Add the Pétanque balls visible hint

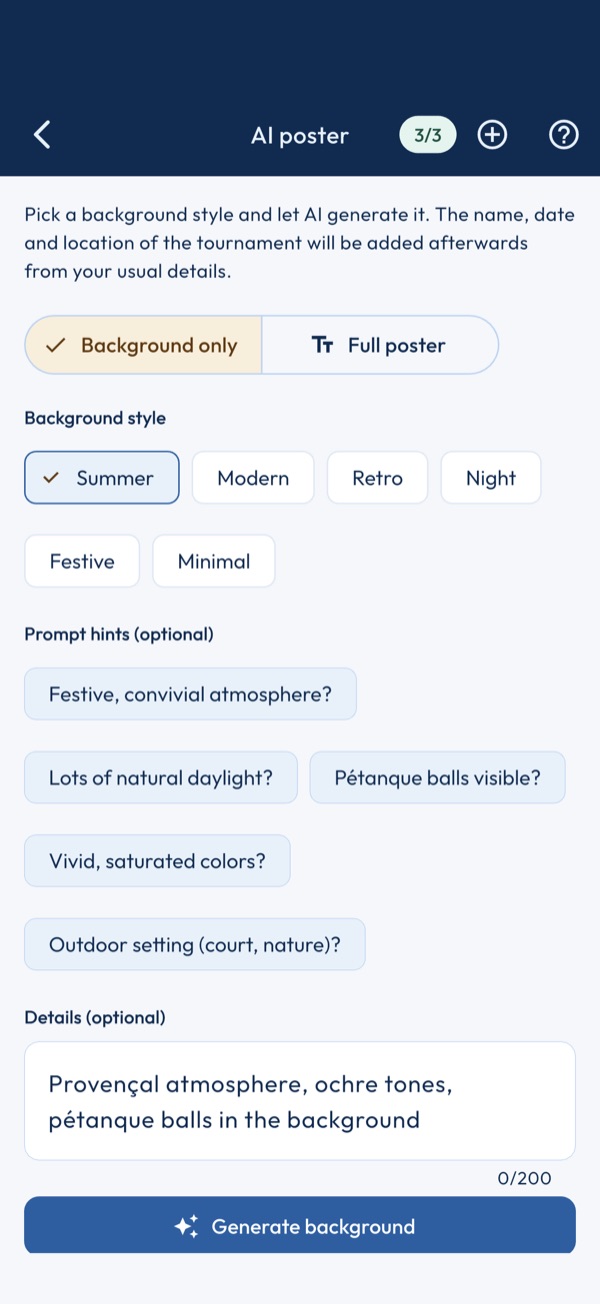click(438, 777)
